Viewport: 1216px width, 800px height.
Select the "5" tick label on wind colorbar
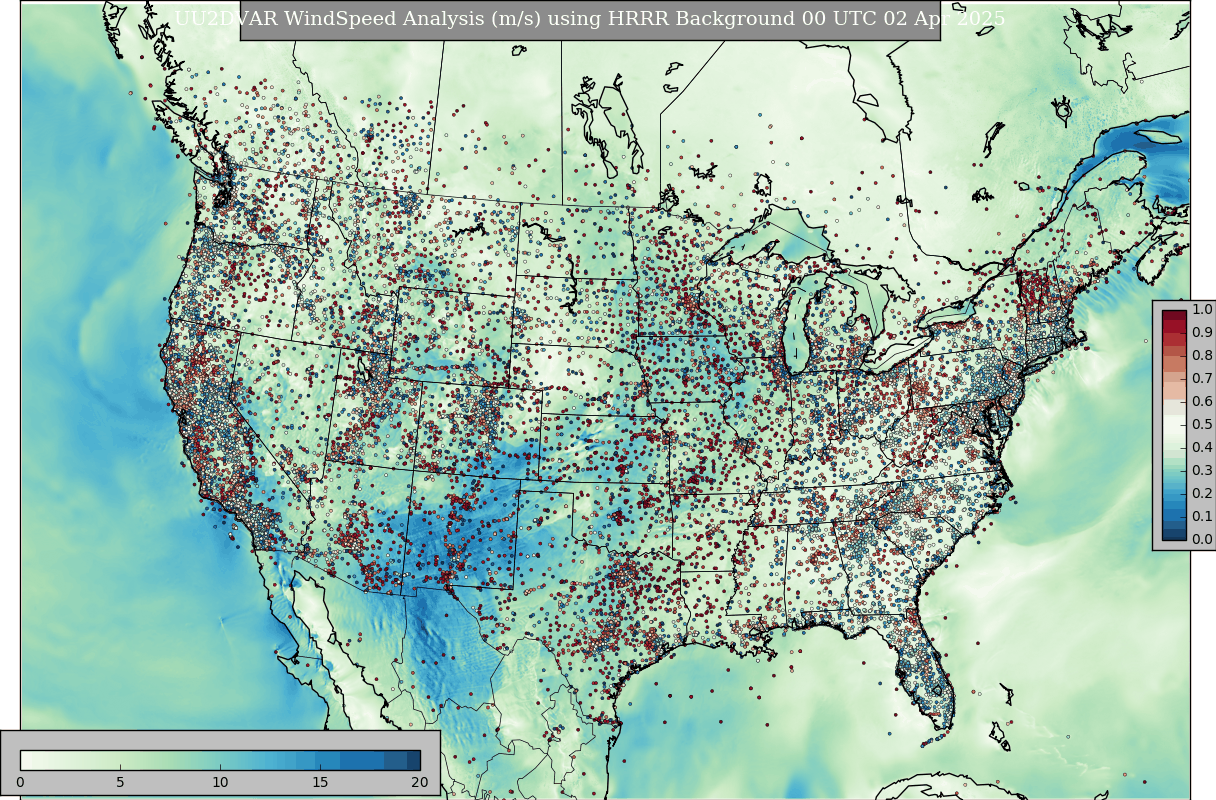(x=120, y=782)
